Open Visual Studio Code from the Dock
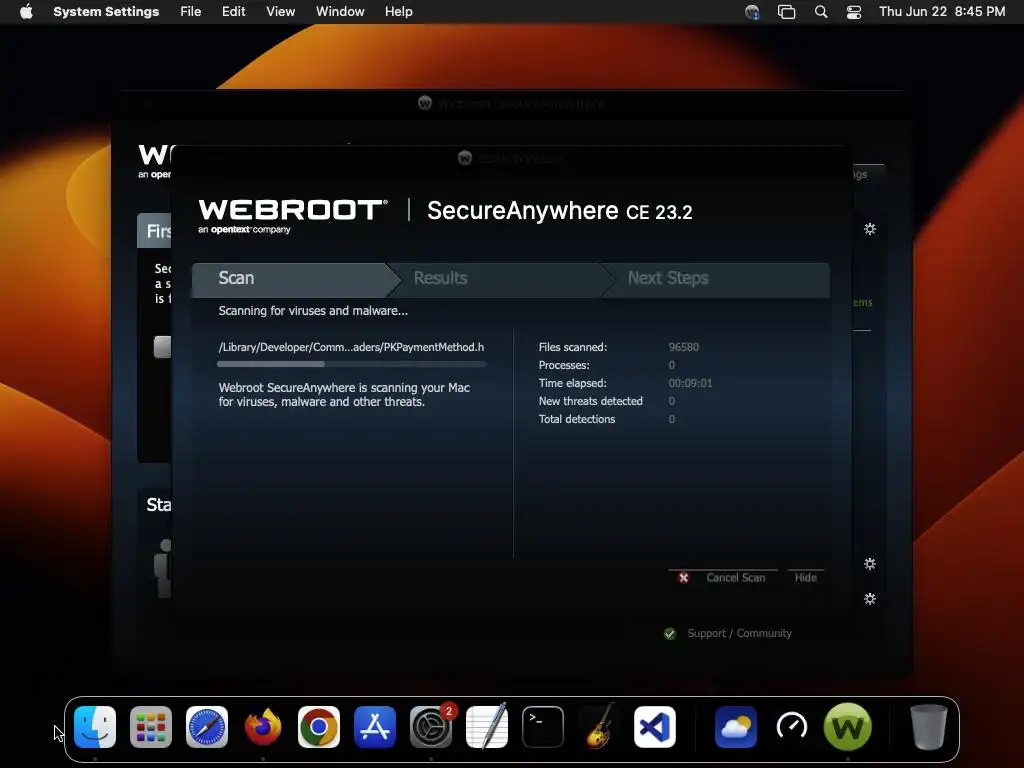This screenshot has height=768, width=1024. point(655,727)
